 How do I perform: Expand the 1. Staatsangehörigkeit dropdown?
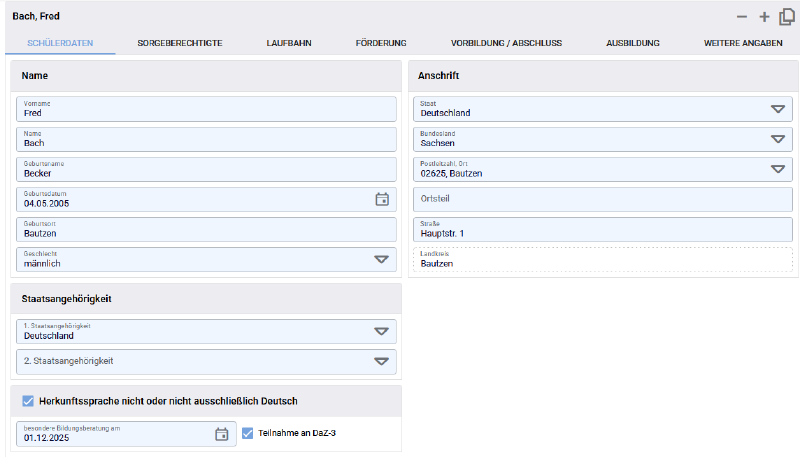(380, 332)
